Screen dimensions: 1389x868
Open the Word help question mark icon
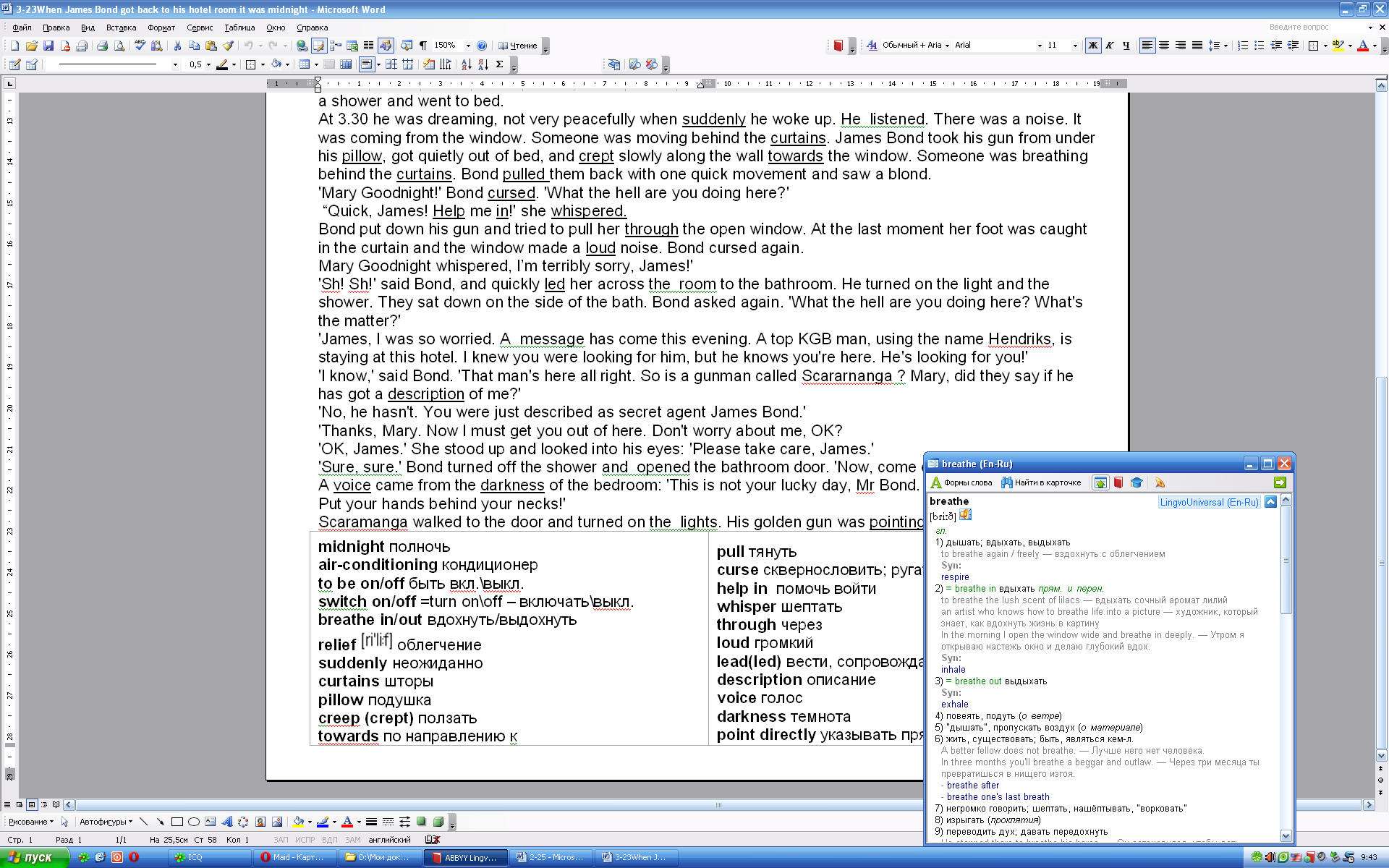[483, 46]
